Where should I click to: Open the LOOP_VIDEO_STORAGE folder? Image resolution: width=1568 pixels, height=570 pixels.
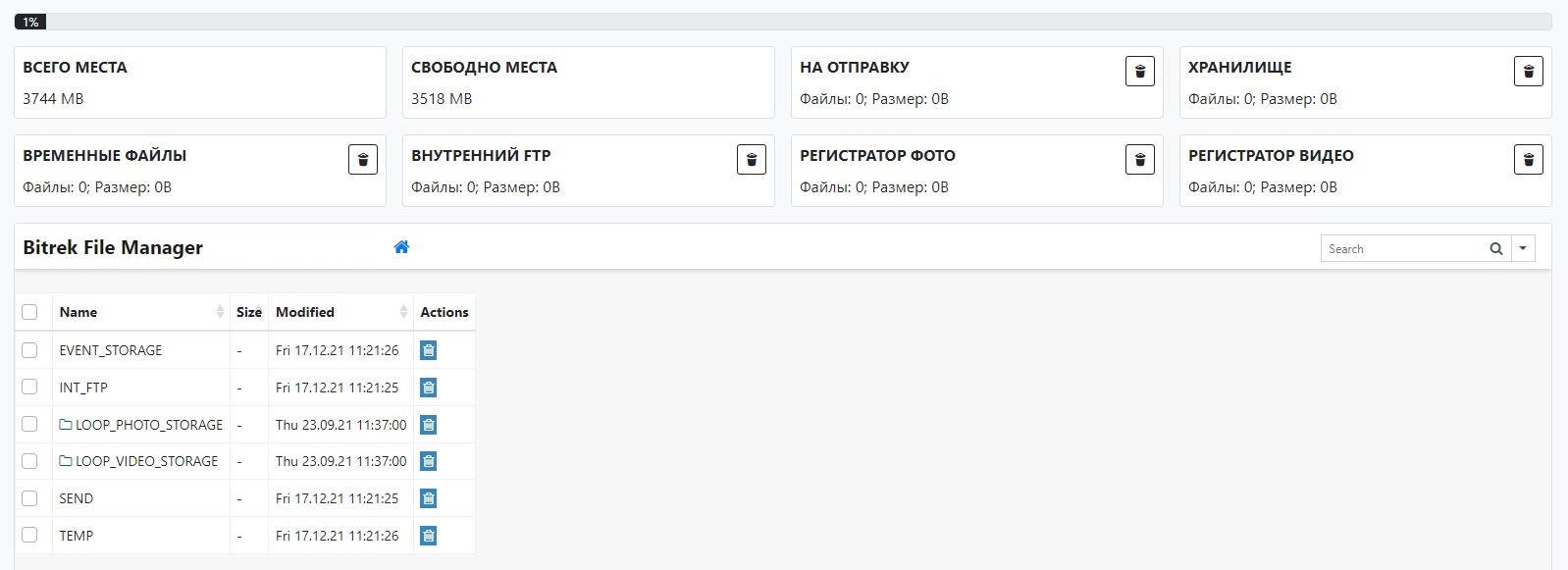pos(146,461)
